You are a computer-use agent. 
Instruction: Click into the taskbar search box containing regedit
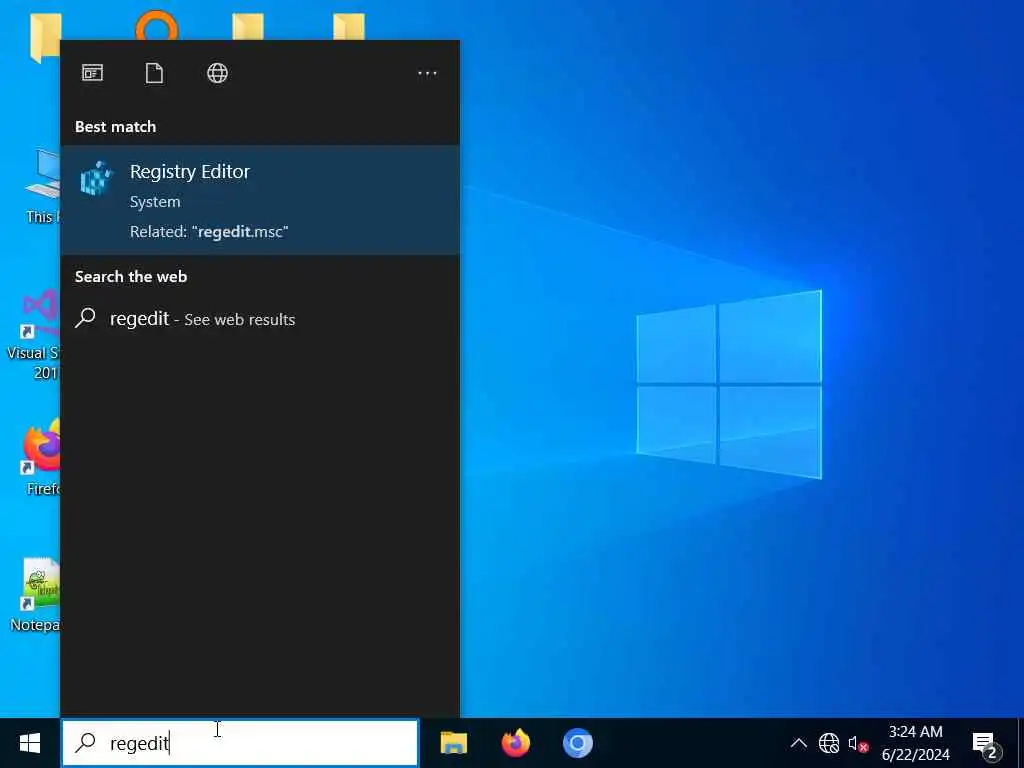point(240,743)
